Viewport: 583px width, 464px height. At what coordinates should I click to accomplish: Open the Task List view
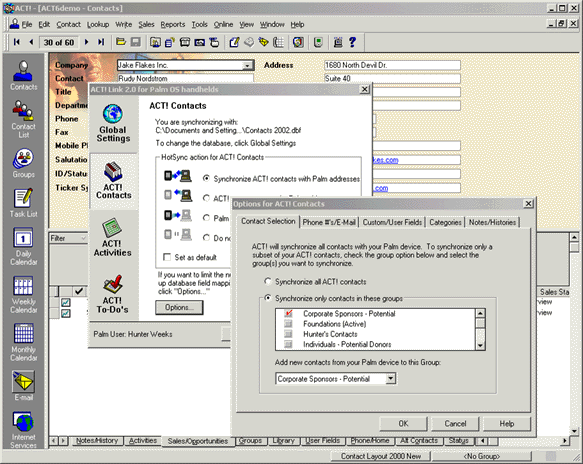tap(23, 203)
